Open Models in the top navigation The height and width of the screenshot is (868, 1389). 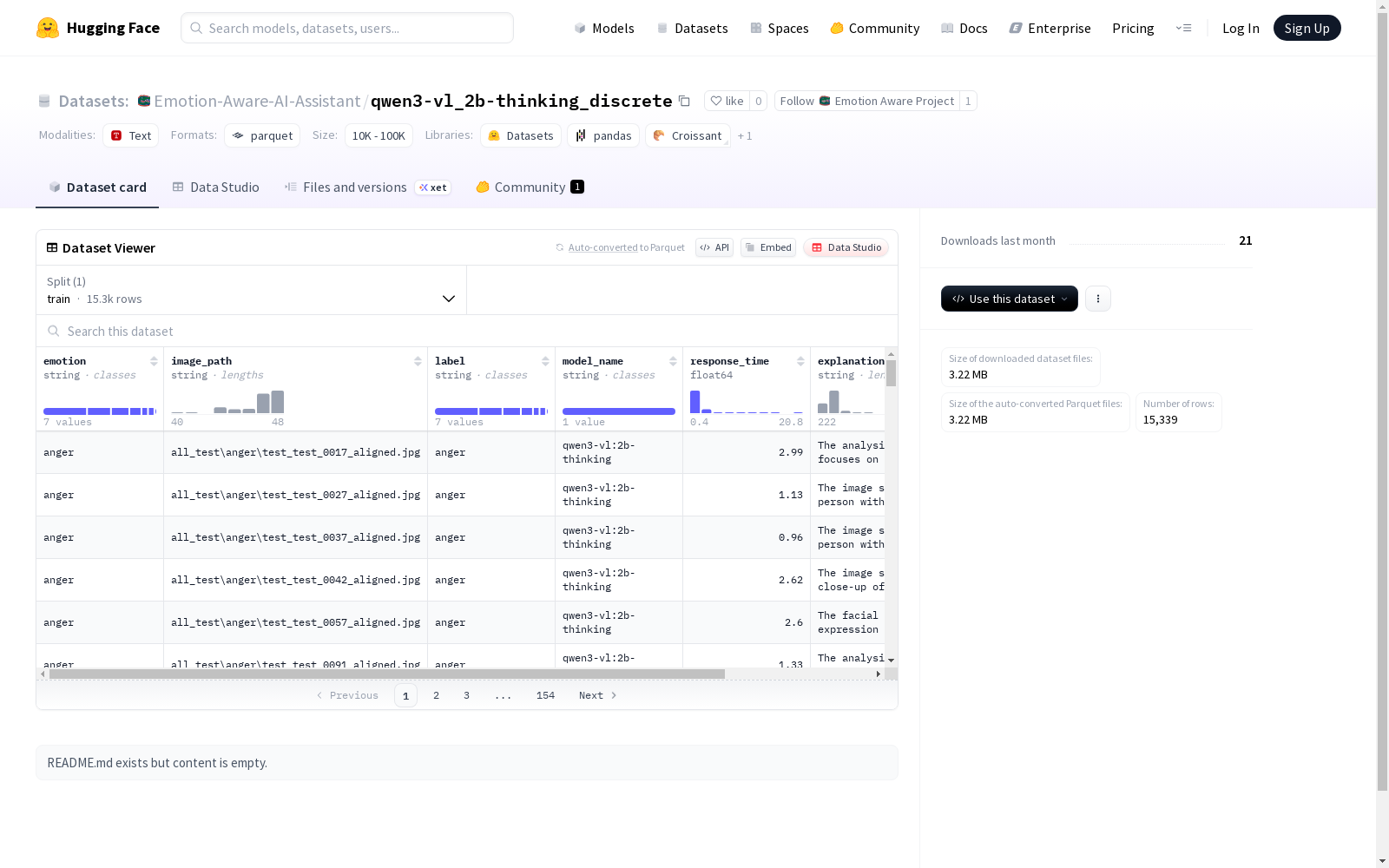tap(604, 28)
